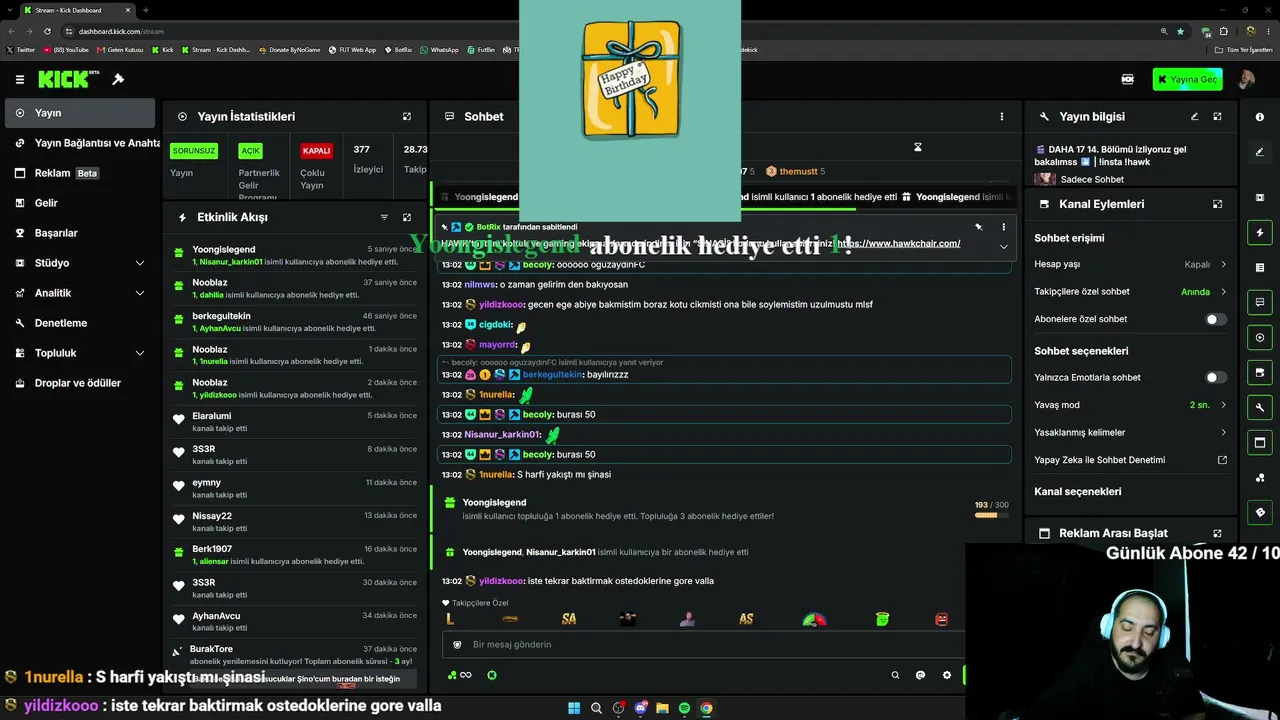Click the green smiley emote
This screenshot has height=720, width=1280.
tap(882, 619)
